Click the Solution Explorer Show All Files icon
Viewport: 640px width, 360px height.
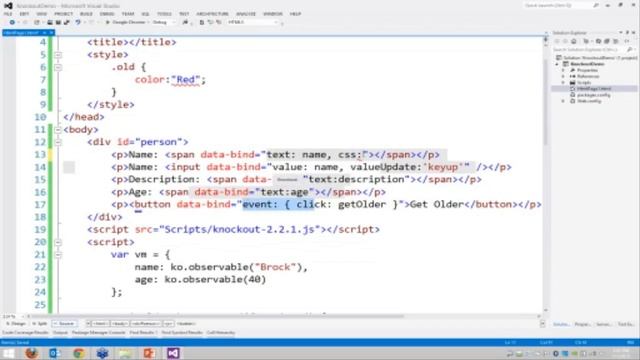pyautogui.click(x=616, y=41)
